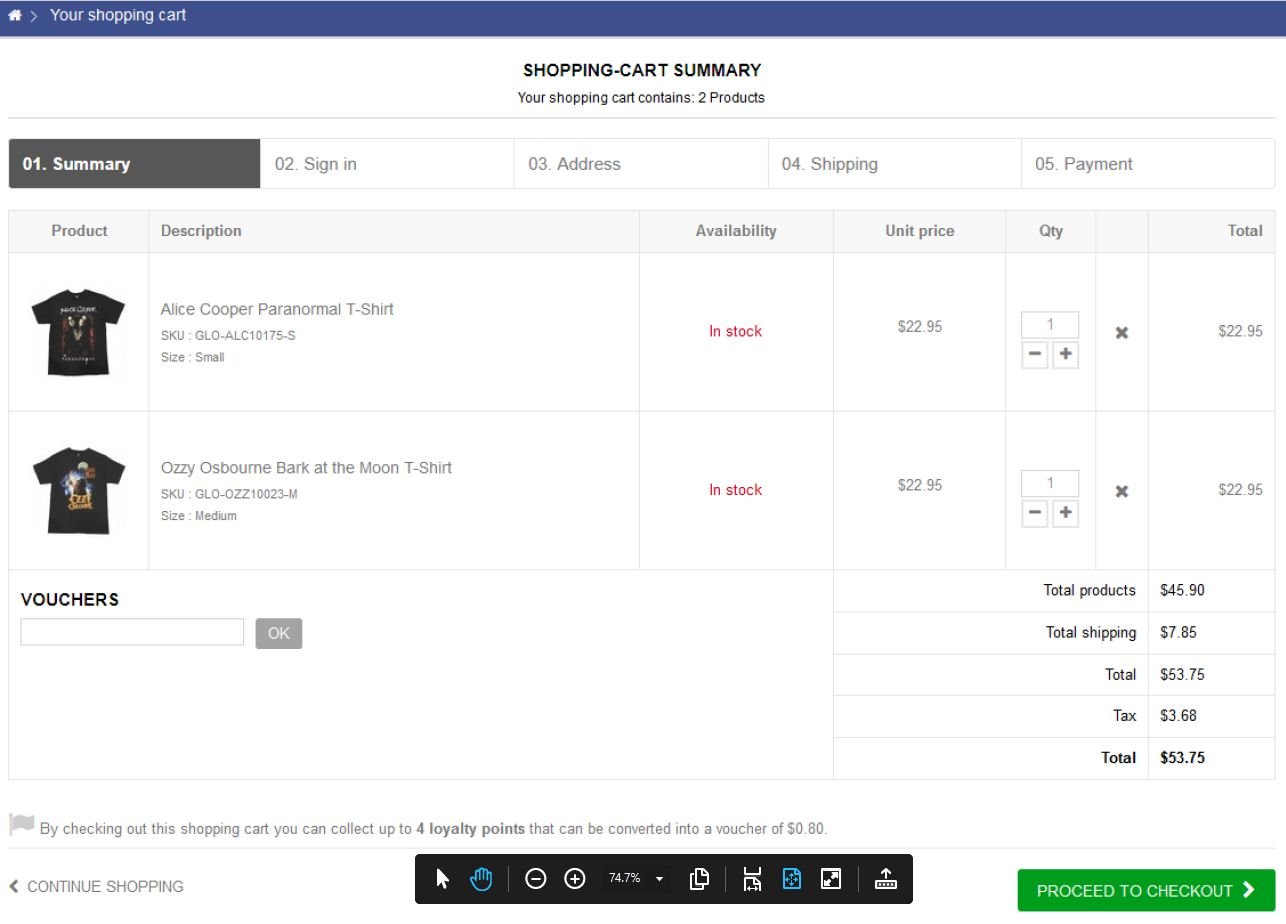Click "Your shopping cart contains: 2 Products"
The width and height of the screenshot is (1286, 924).
[x=641, y=98]
